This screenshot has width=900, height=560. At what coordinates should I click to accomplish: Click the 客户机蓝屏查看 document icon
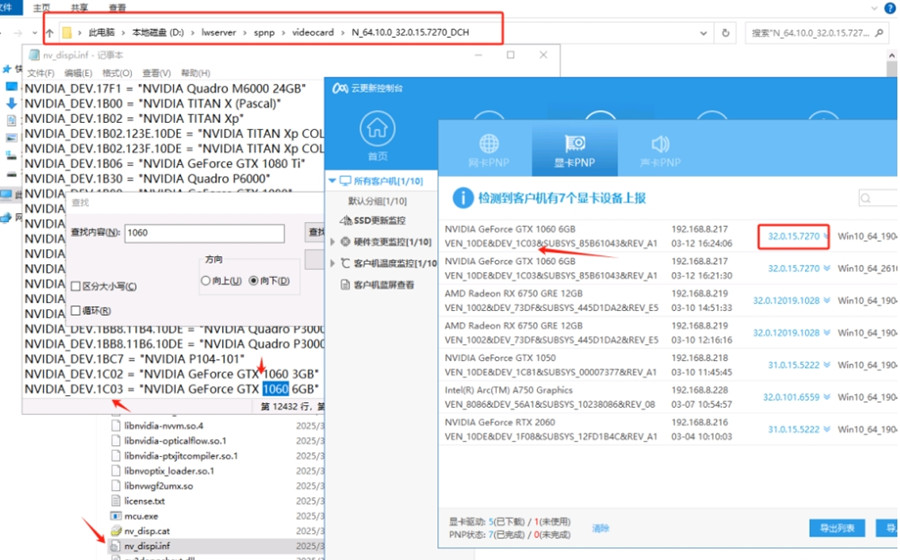click(x=346, y=285)
